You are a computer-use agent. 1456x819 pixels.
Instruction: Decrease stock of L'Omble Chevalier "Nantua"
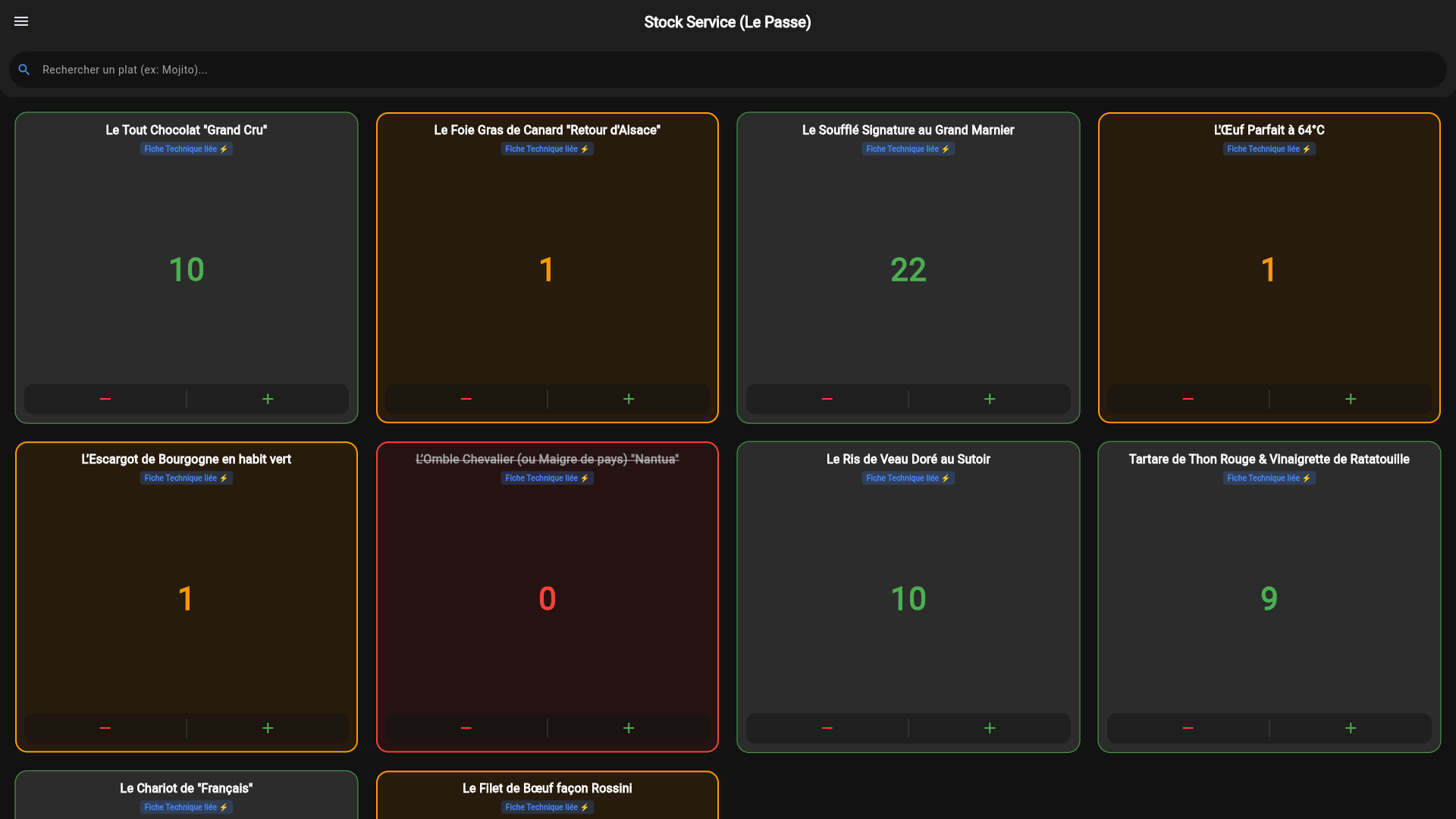coord(466,728)
